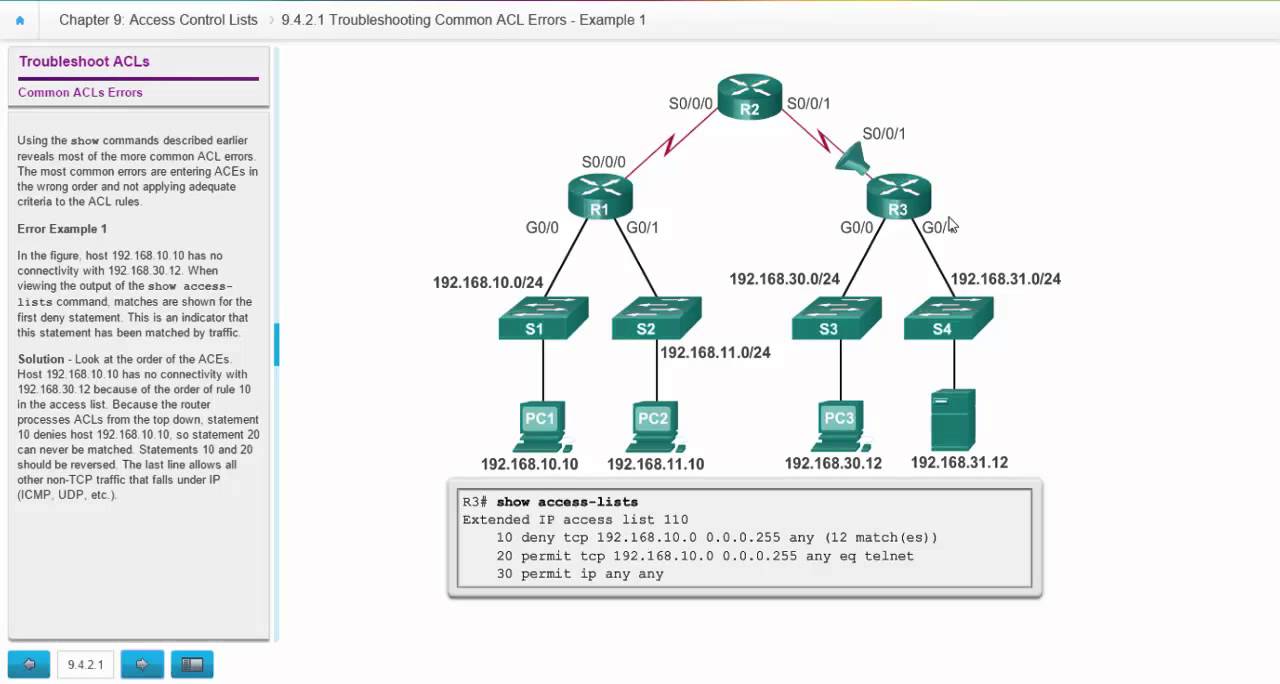This screenshot has width=1280, height=684.
Task: Click the left panel scrollbar thumb
Action: (277, 344)
